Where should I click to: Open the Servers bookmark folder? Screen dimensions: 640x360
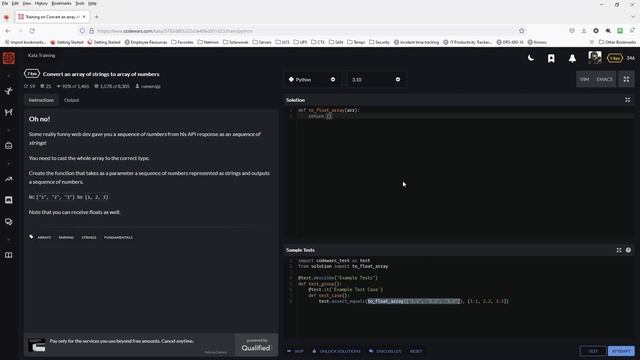point(262,42)
